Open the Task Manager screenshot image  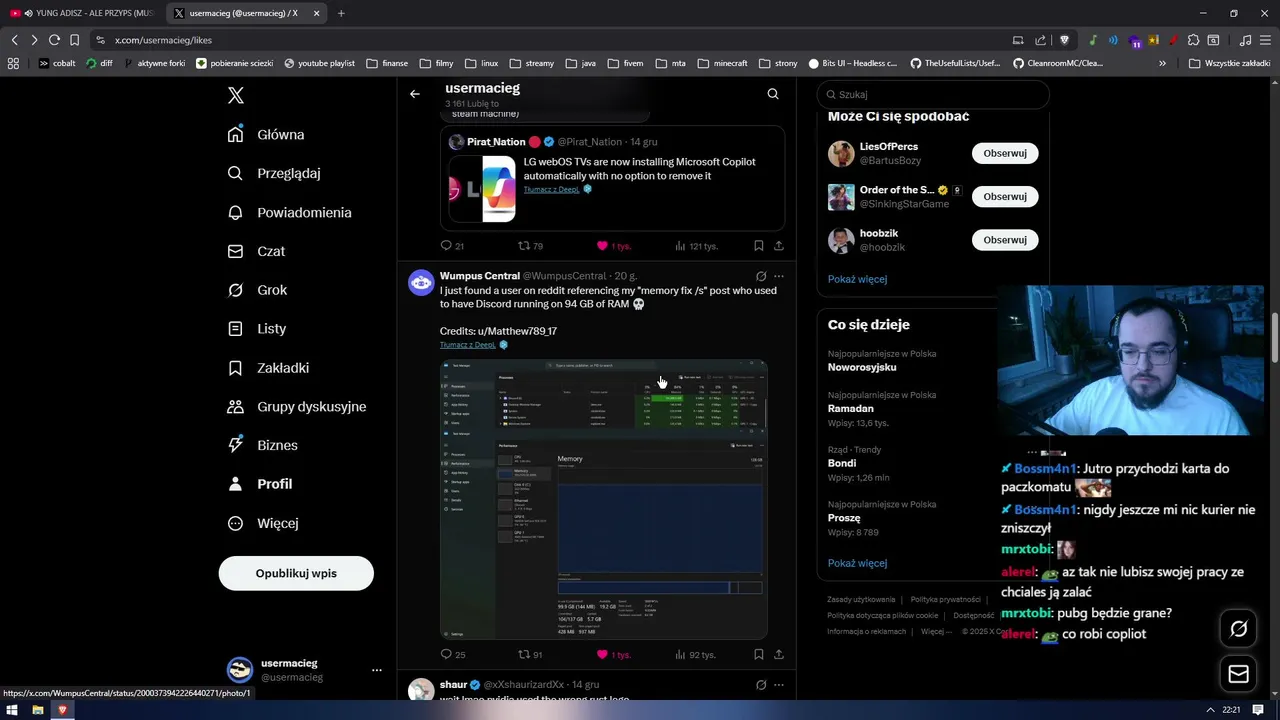(x=604, y=499)
